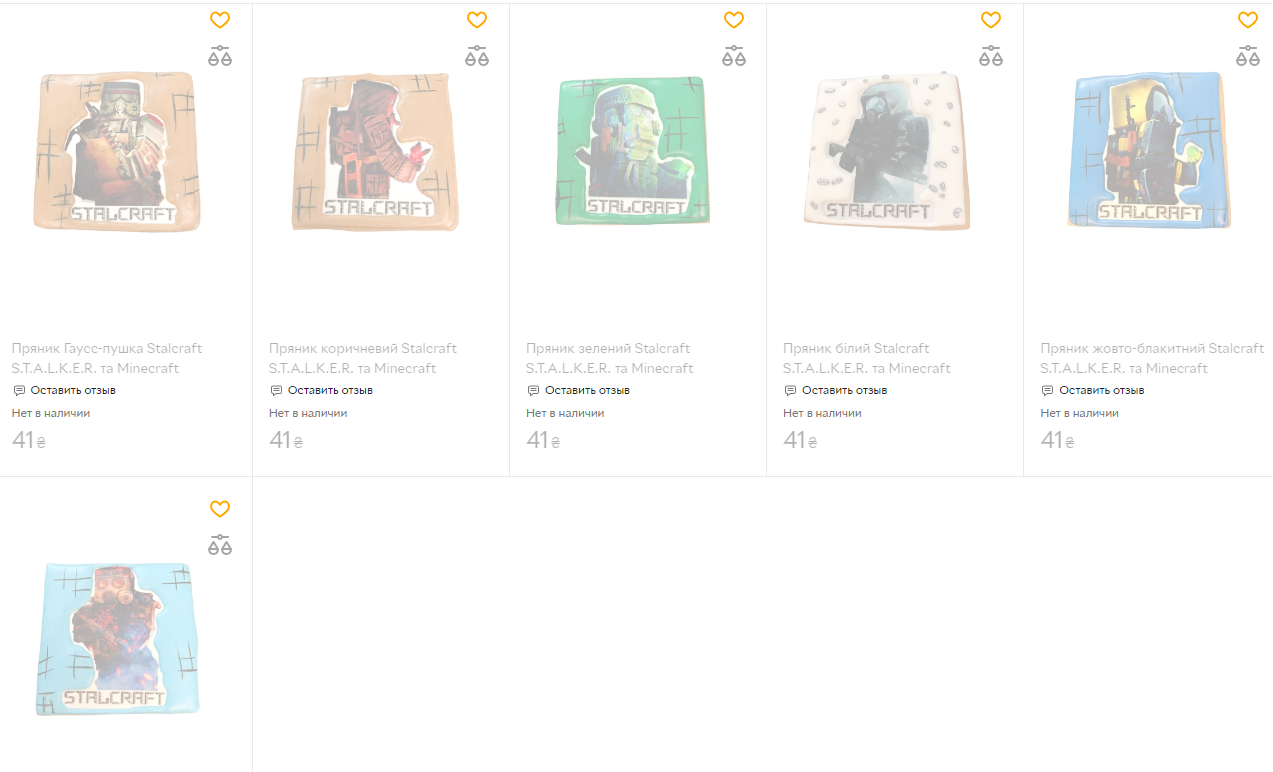
Task: Click compare scales icon on Гаусс-пушка gingerbread
Action: [x=220, y=56]
